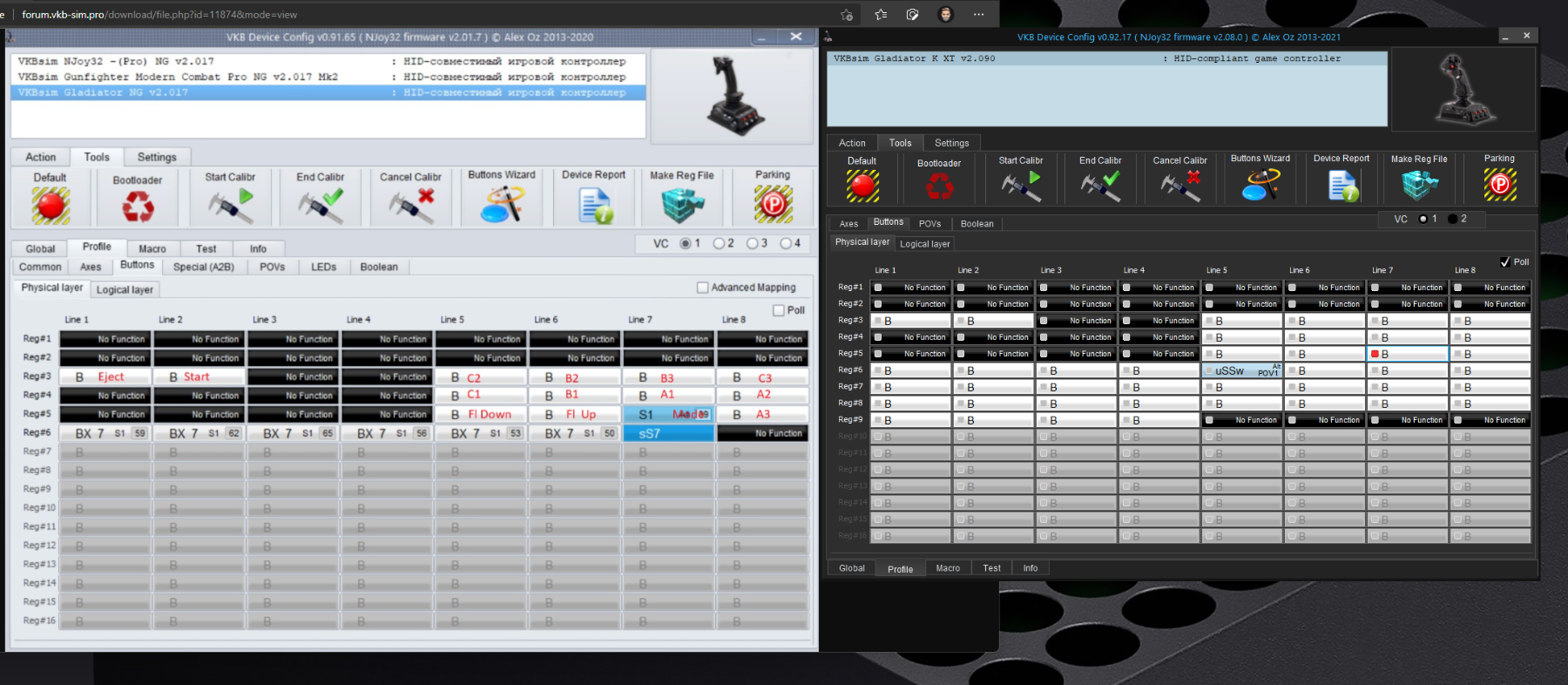The image size is (1568, 685).
Task: Switch to Action tab in left window
Action: tap(41, 157)
